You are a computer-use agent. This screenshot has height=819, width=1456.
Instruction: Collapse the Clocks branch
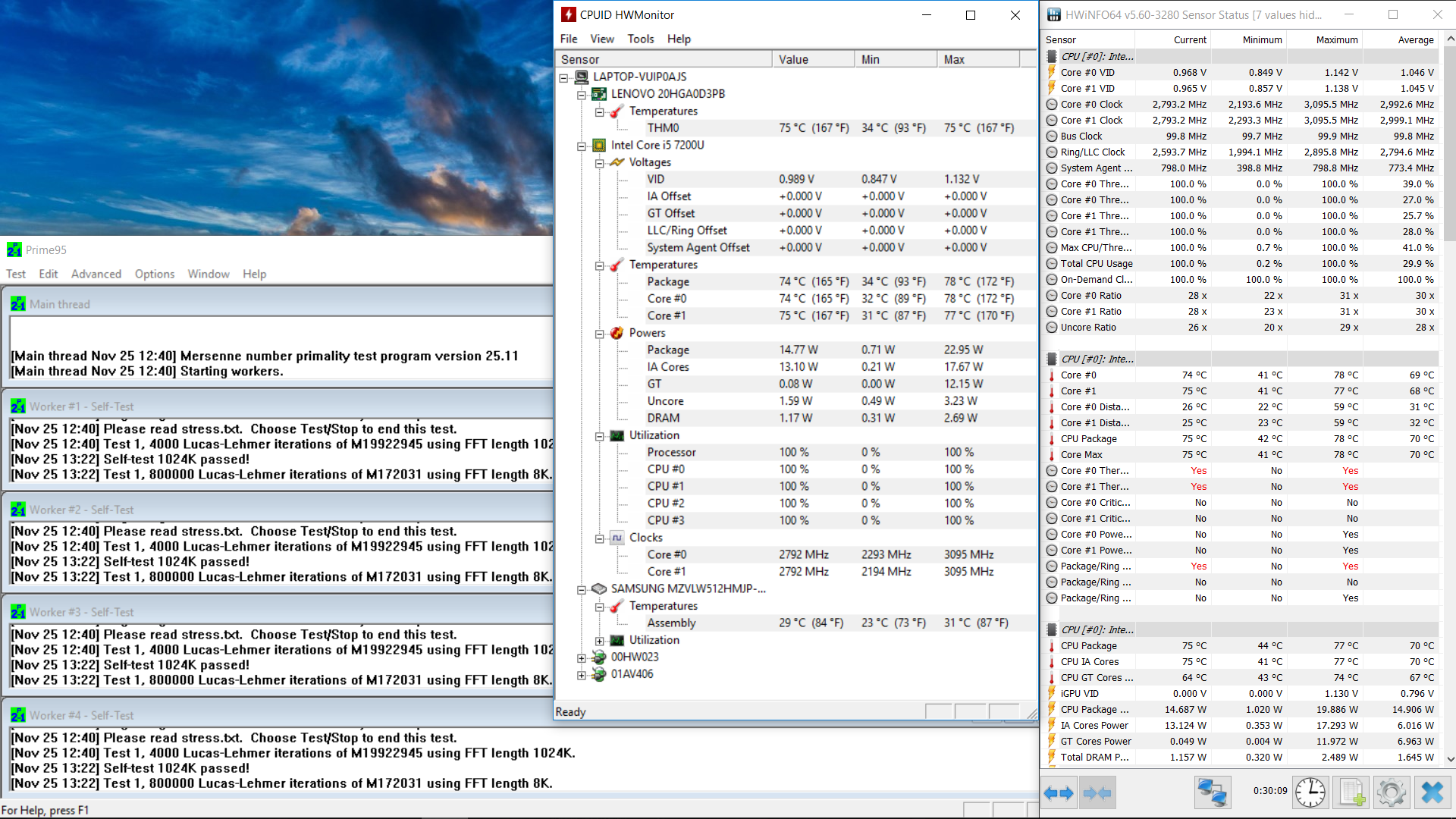click(x=599, y=538)
